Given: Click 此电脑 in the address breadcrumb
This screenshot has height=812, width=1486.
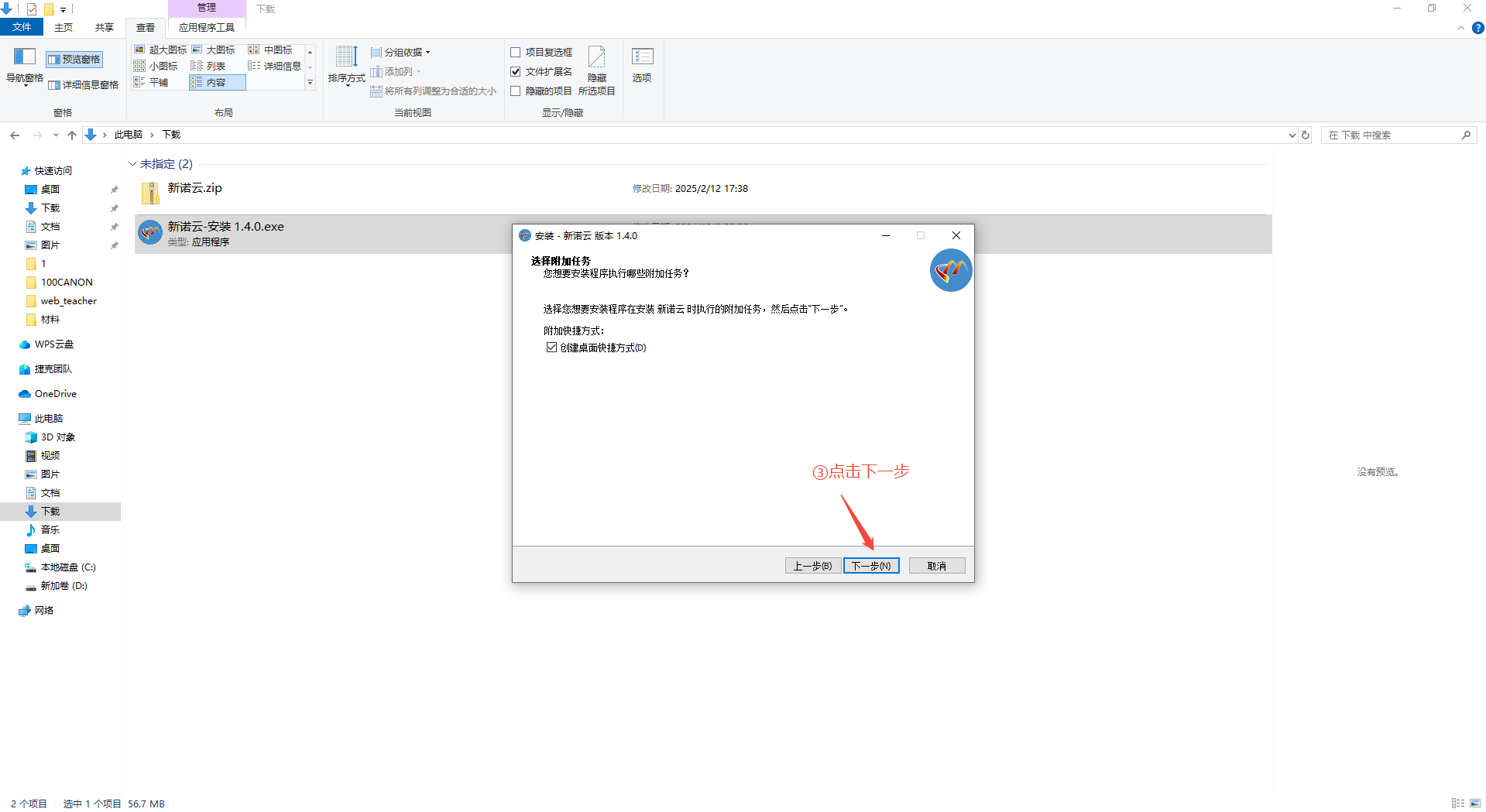Looking at the screenshot, I should [x=129, y=135].
